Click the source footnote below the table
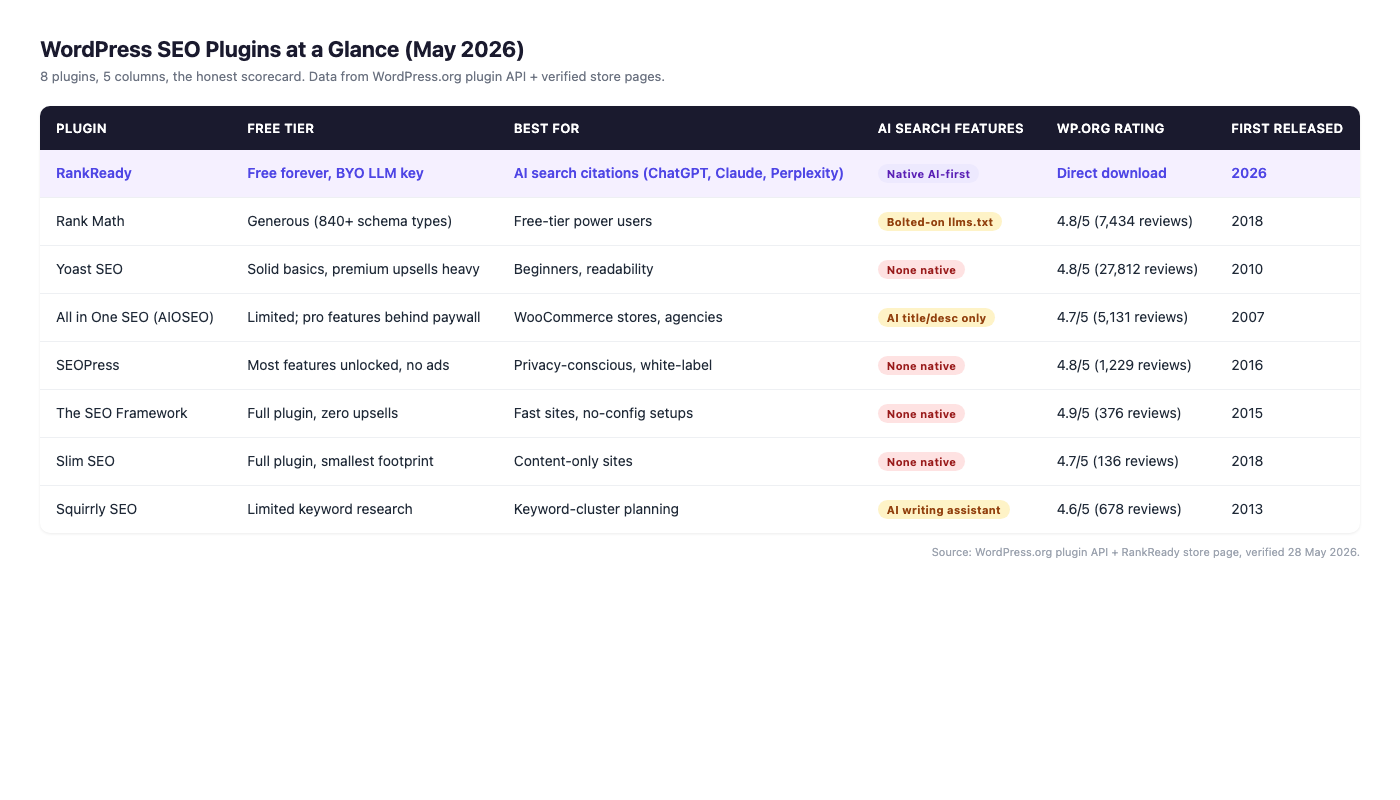This screenshot has height=800, width=1400. click(x=1145, y=552)
